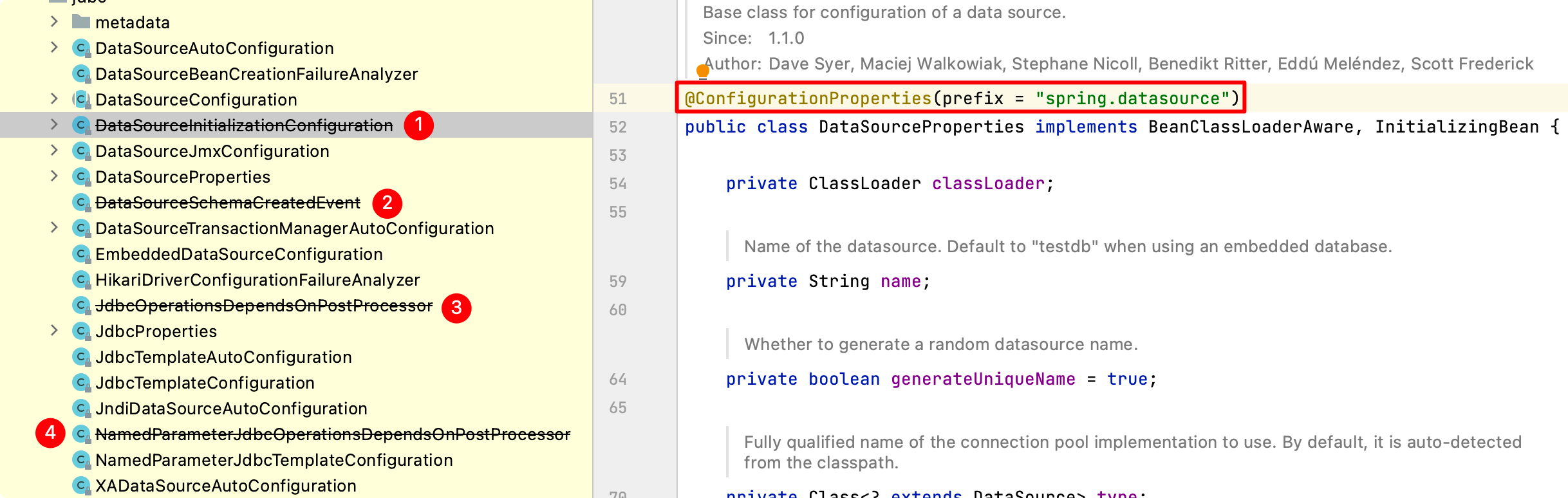The height and width of the screenshot is (498, 1568).
Task: Expand the JdbcProperties class node
Action: 54,331
